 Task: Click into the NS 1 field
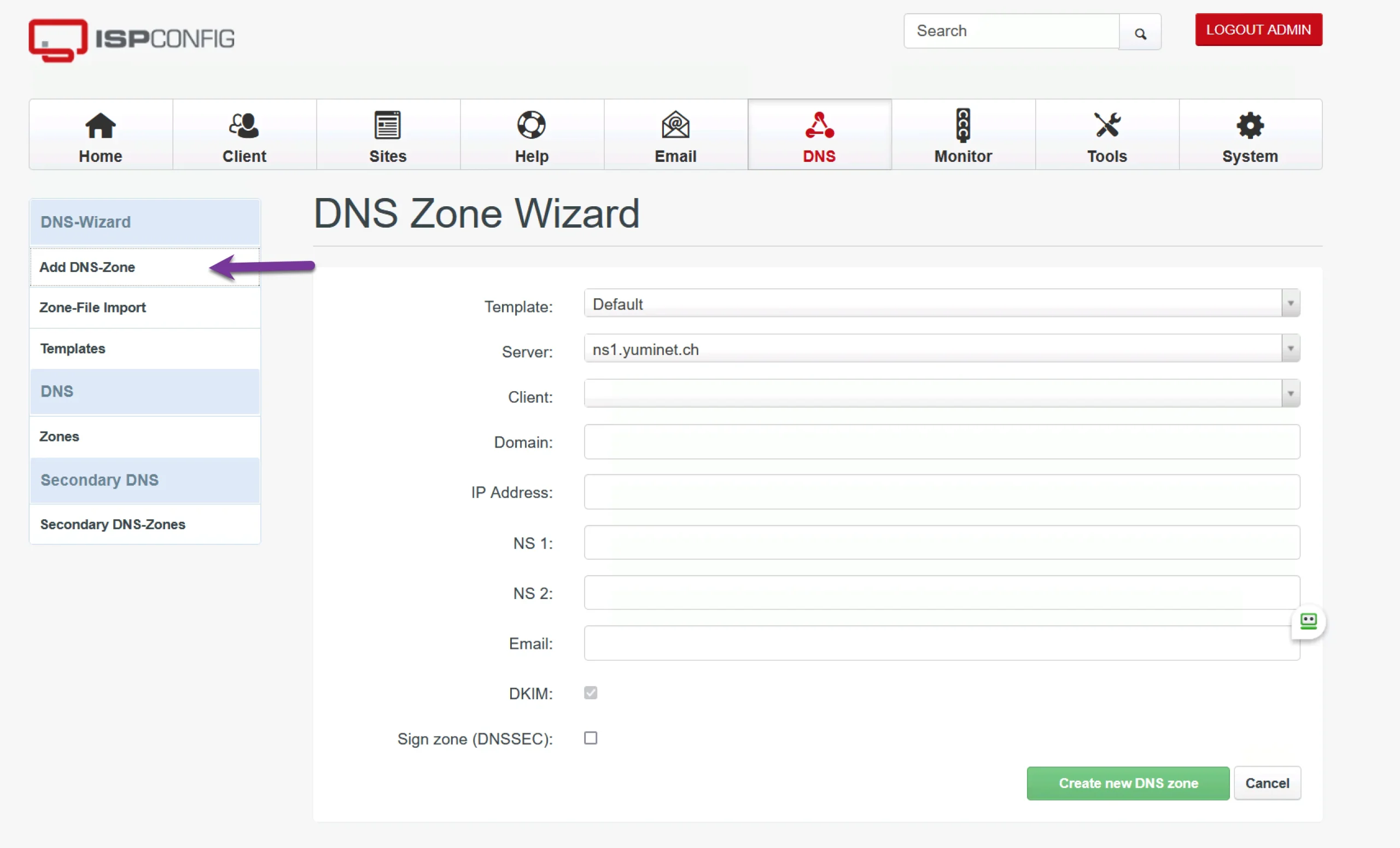(x=942, y=542)
